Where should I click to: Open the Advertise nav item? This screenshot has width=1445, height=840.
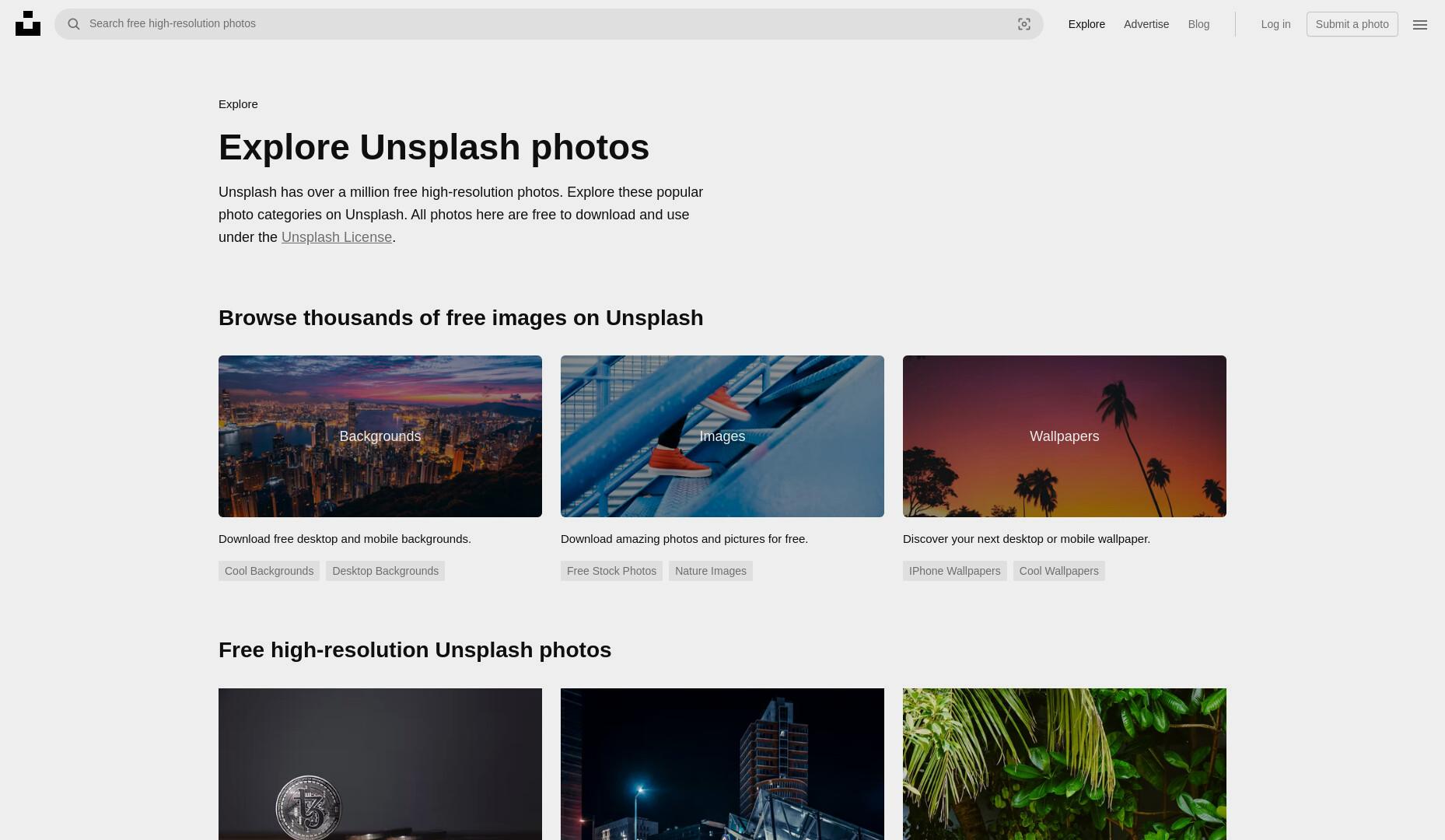[x=1146, y=24]
